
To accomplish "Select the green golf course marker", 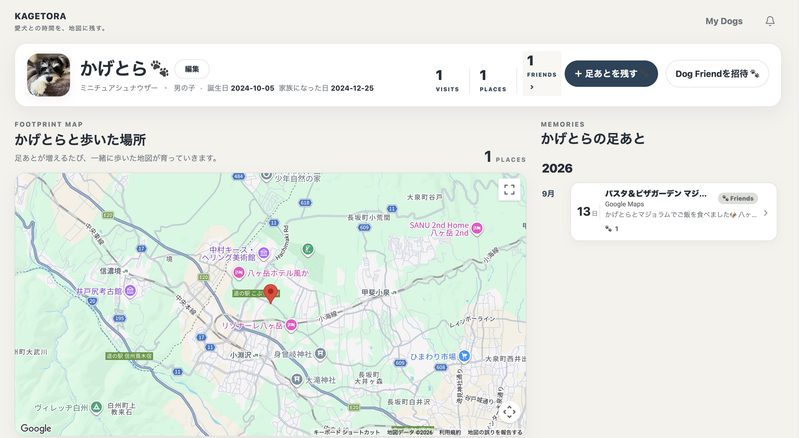I will 307,249.
